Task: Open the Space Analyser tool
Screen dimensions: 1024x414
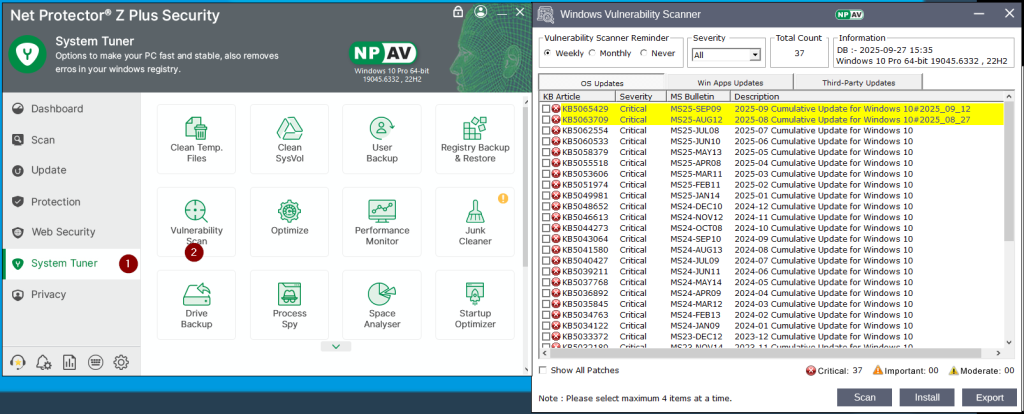Action: coord(382,305)
